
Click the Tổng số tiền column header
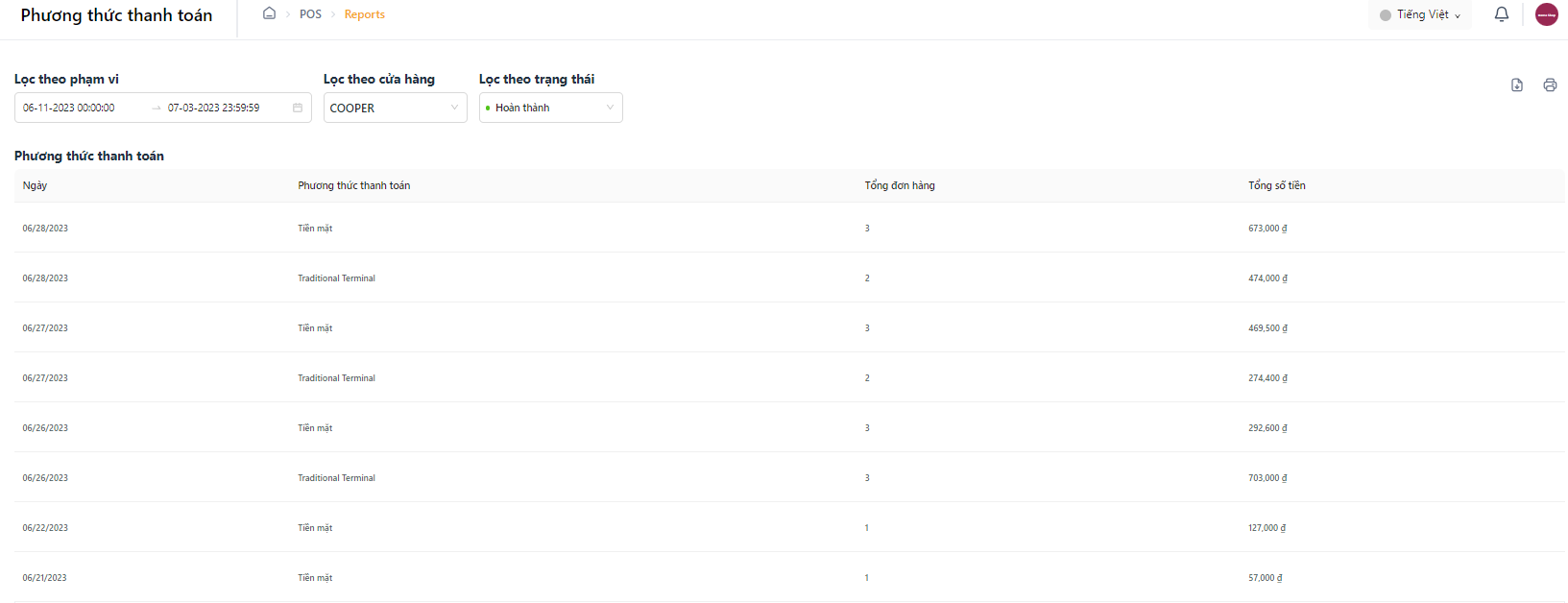tap(1277, 185)
